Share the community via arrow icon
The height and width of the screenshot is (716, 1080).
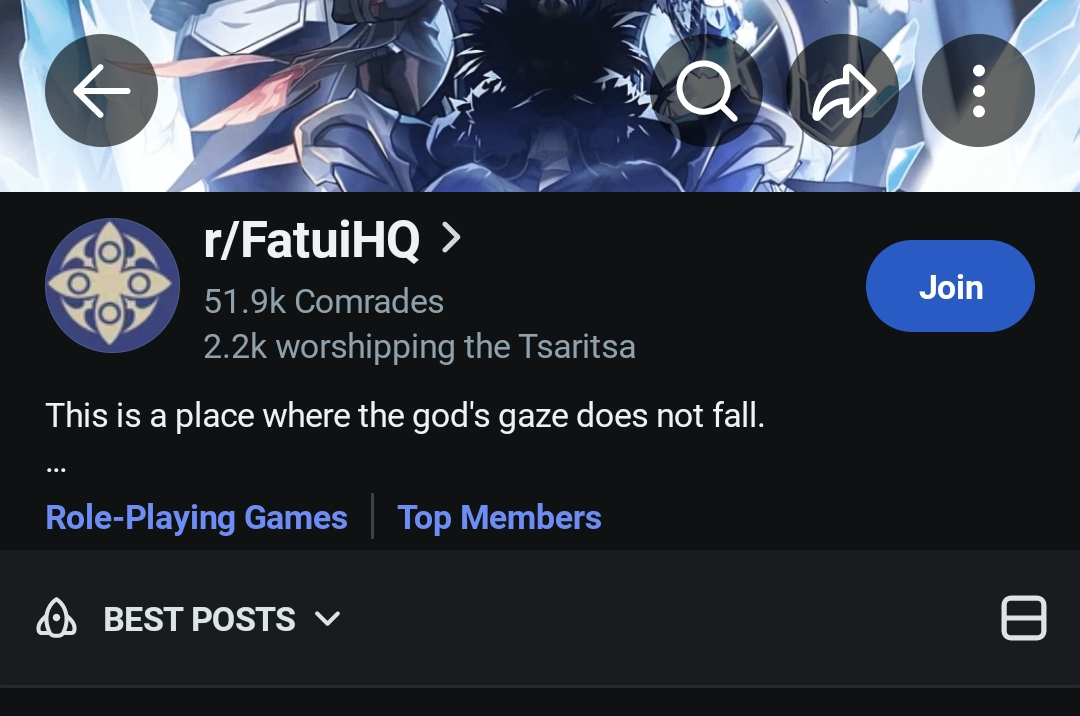[842, 90]
